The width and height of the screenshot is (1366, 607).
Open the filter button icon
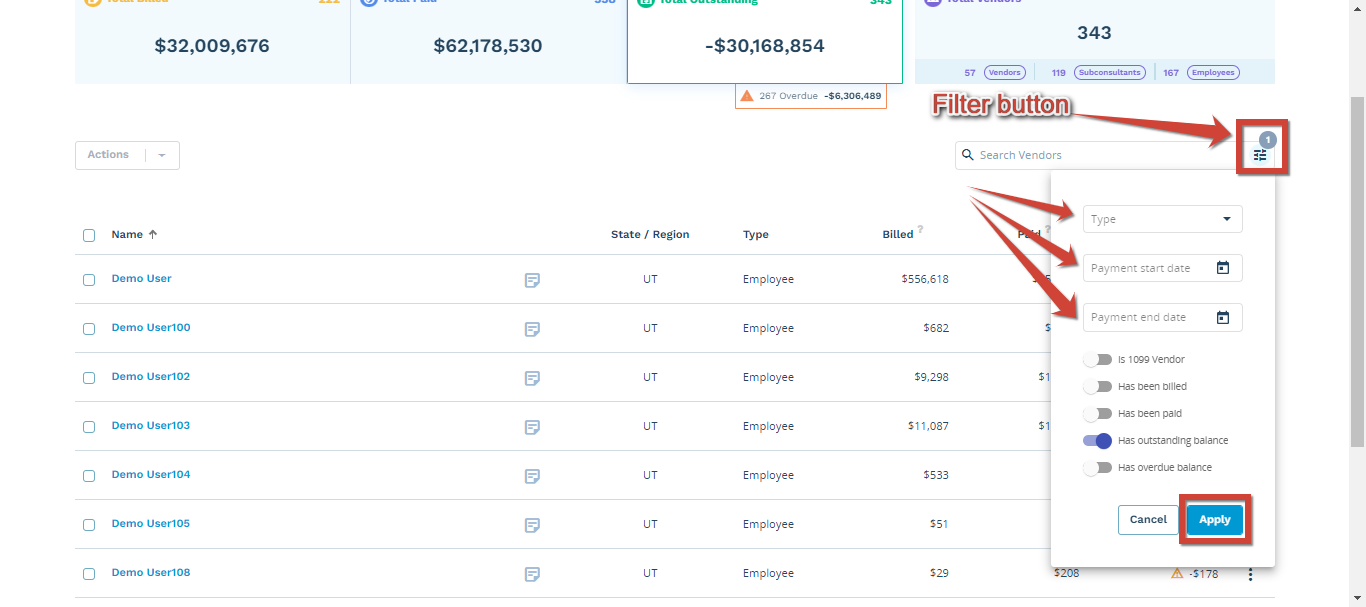pyautogui.click(x=1260, y=155)
